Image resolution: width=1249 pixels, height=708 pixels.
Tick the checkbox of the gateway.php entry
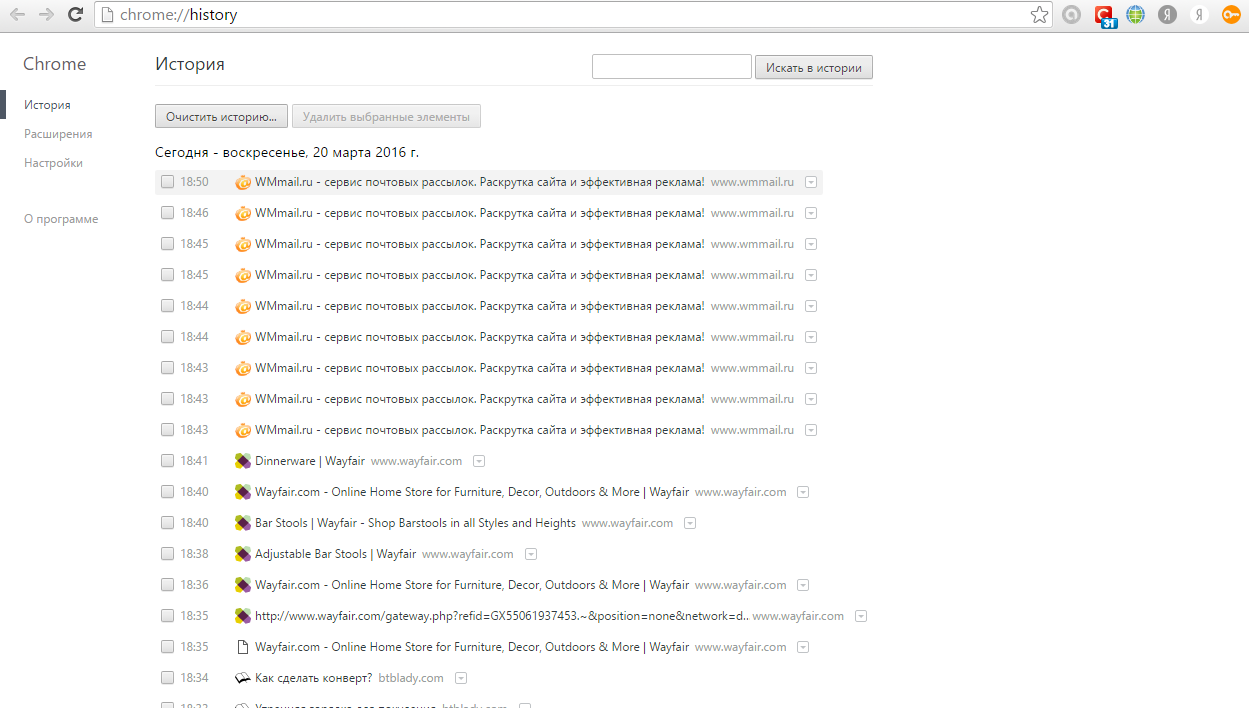[168, 616]
